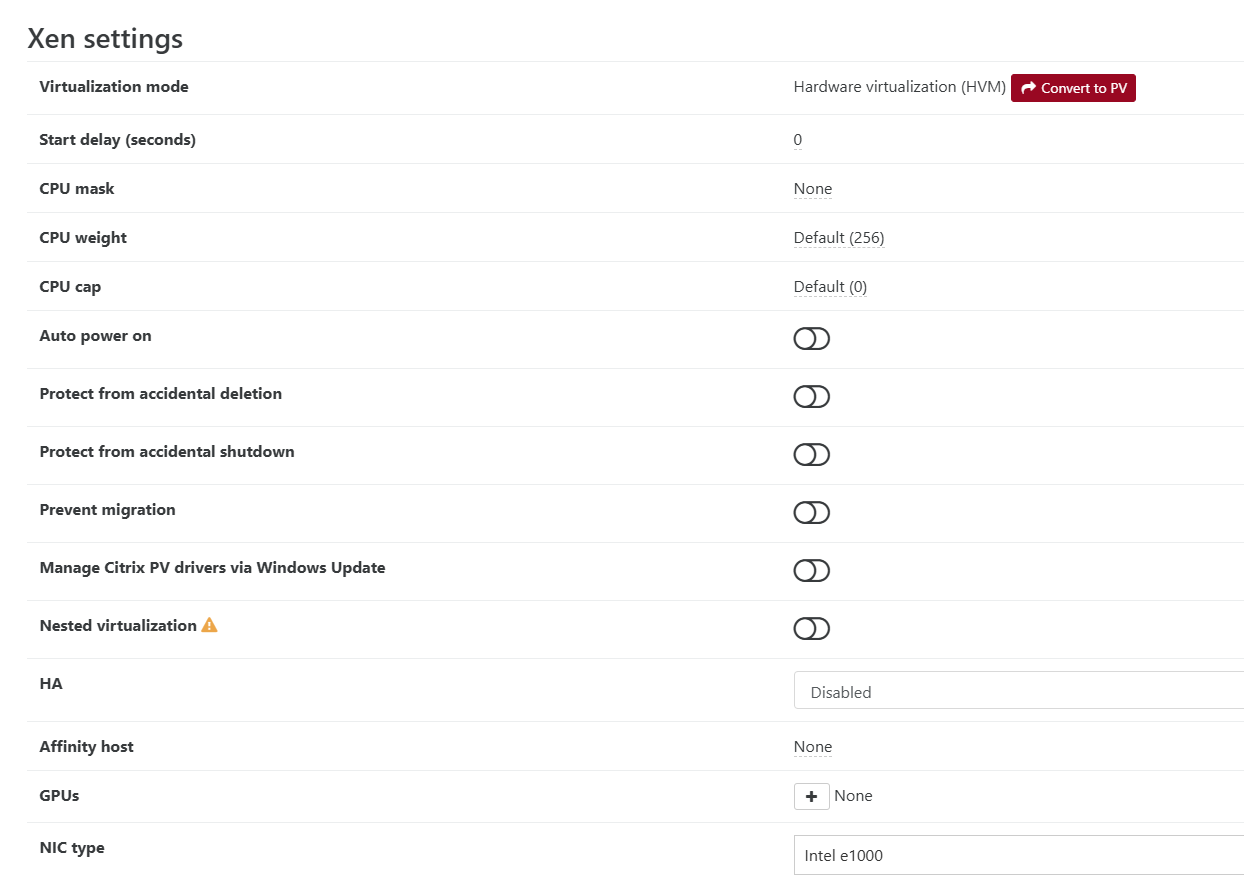Enable Auto power on
This screenshot has height=881, width=1244.
coord(811,338)
